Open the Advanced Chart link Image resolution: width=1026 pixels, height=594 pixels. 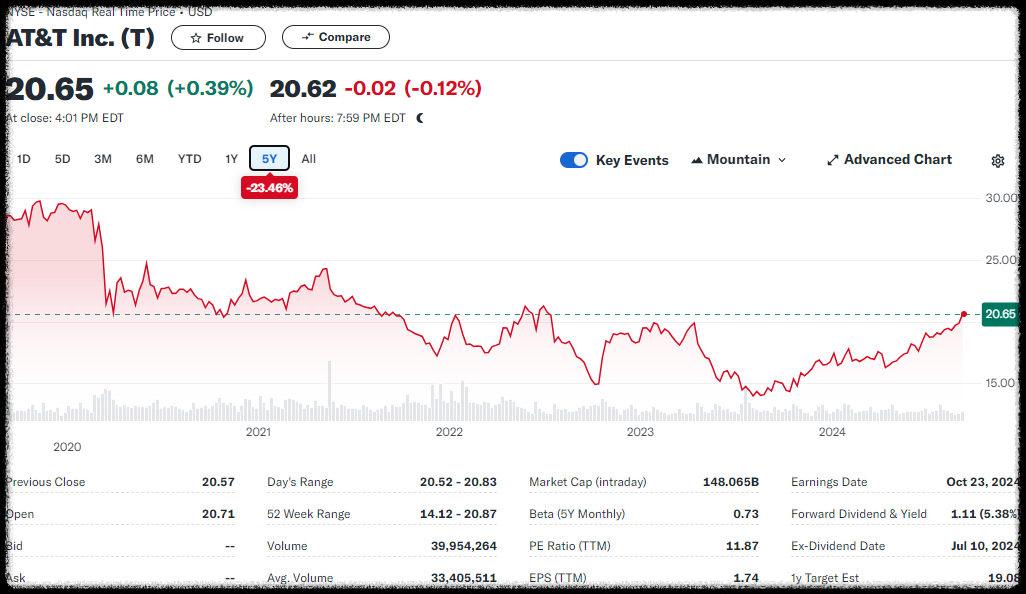(889, 160)
